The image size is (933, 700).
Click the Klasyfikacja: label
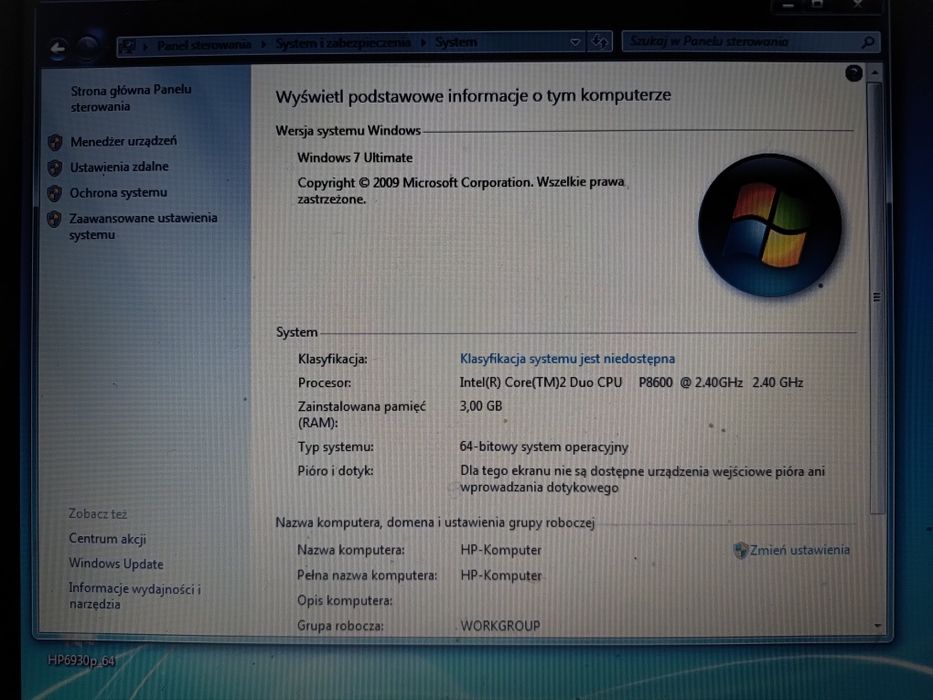[x=333, y=359]
